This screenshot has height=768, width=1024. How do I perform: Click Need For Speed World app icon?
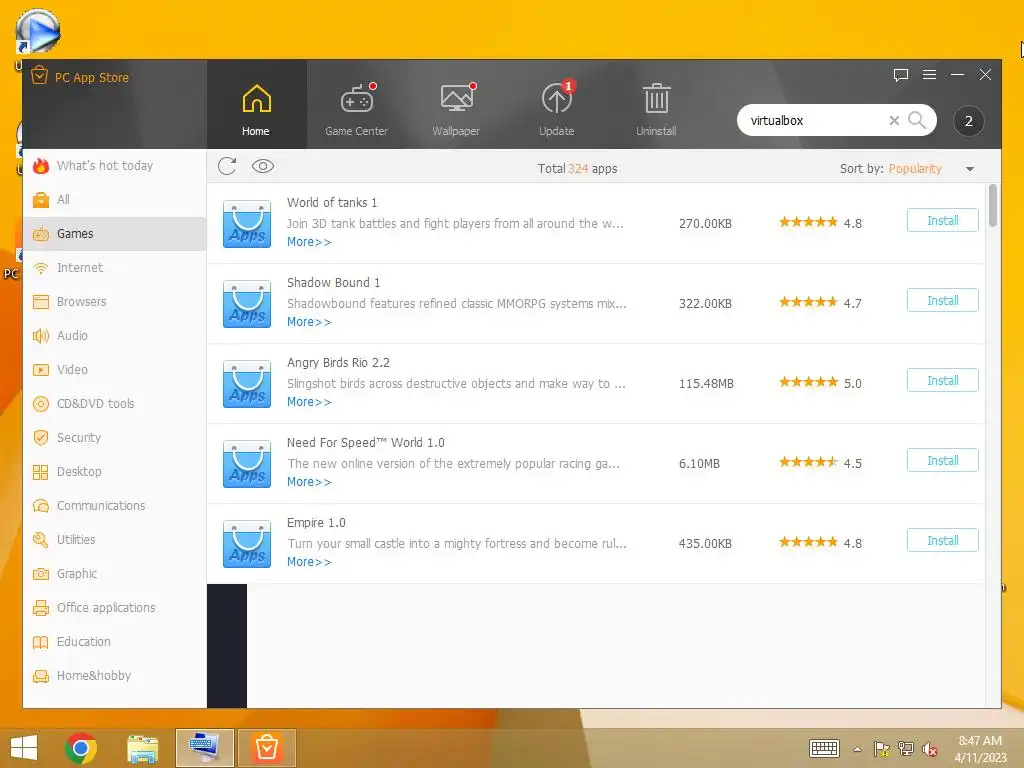click(247, 464)
